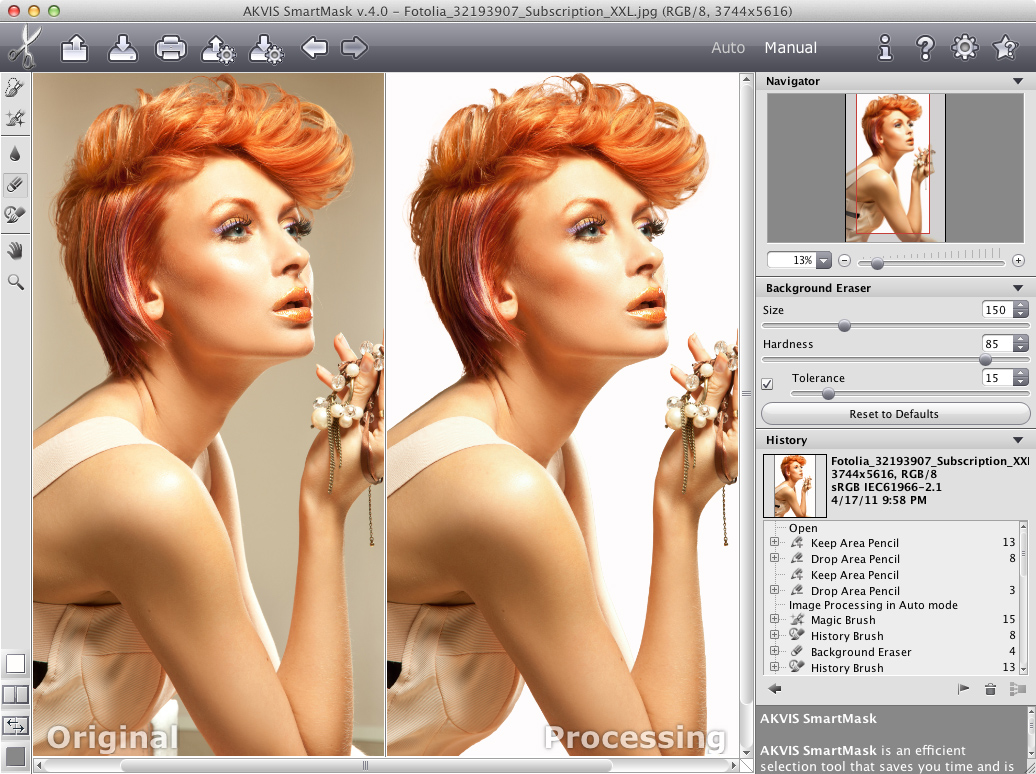The height and width of the screenshot is (774, 1036).
Task: Switch to Manual mode
Action: pos(790,48)
